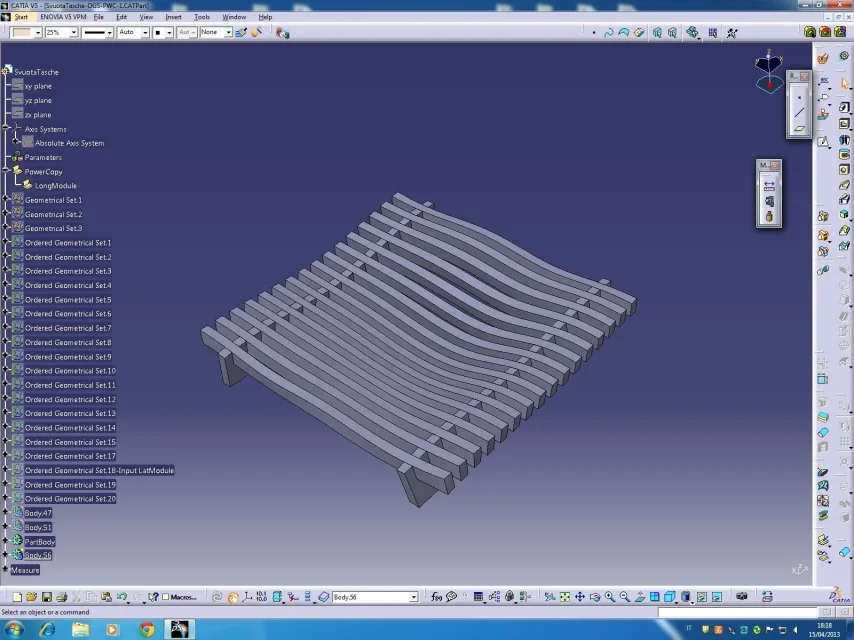Select the Plane tool in floating toolbar
The height and width of the screenshot is (640, 854).
[x=799, y=129]
